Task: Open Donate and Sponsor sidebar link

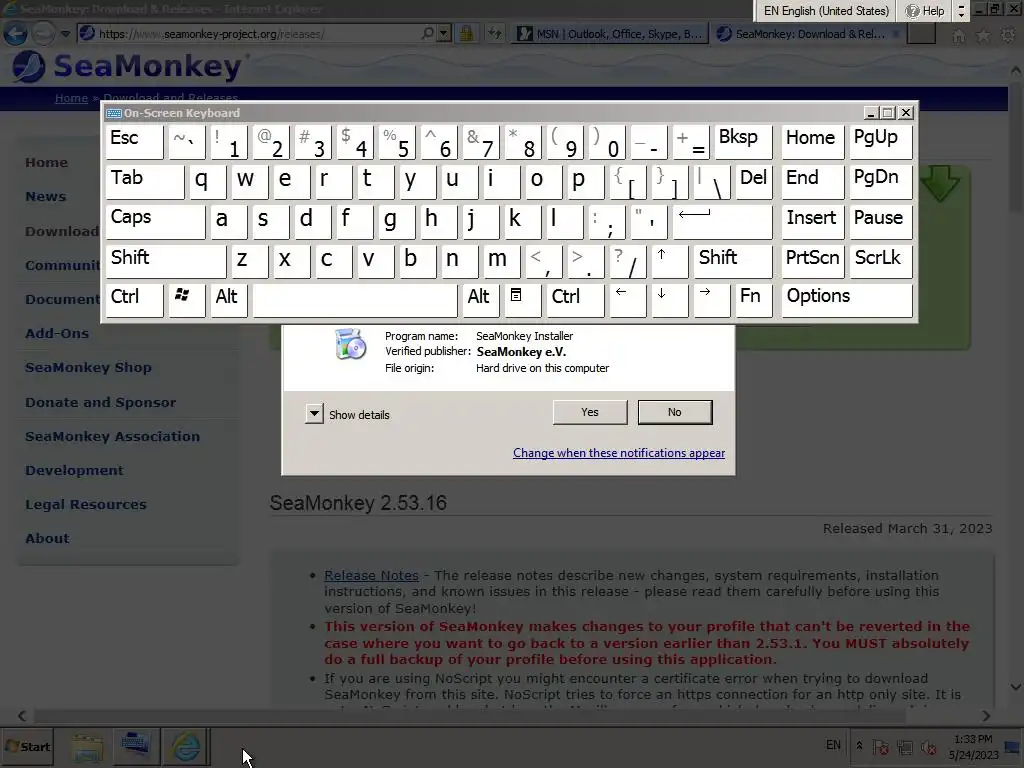Action: [101, 402]
